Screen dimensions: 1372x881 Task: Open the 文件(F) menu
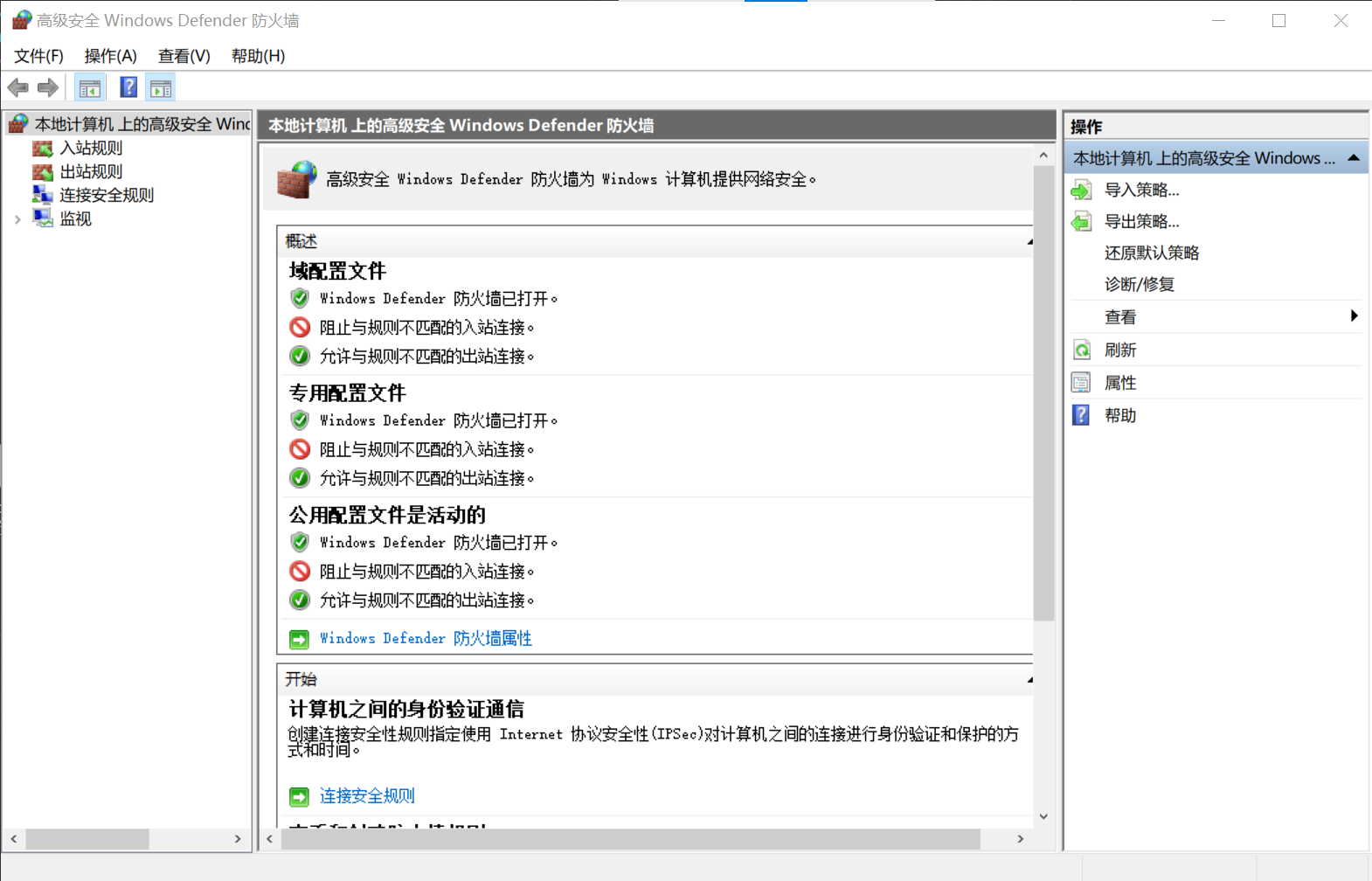click(x=38, y=56)
